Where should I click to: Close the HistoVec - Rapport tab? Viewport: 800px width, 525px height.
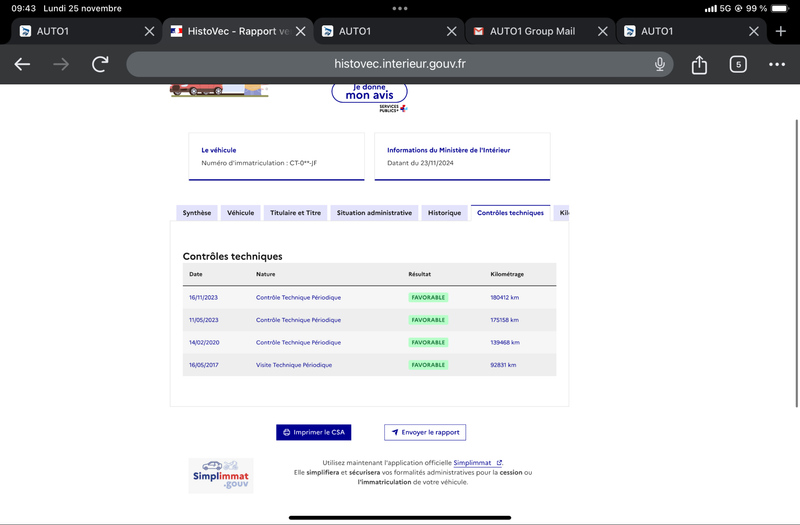point(301,31)
